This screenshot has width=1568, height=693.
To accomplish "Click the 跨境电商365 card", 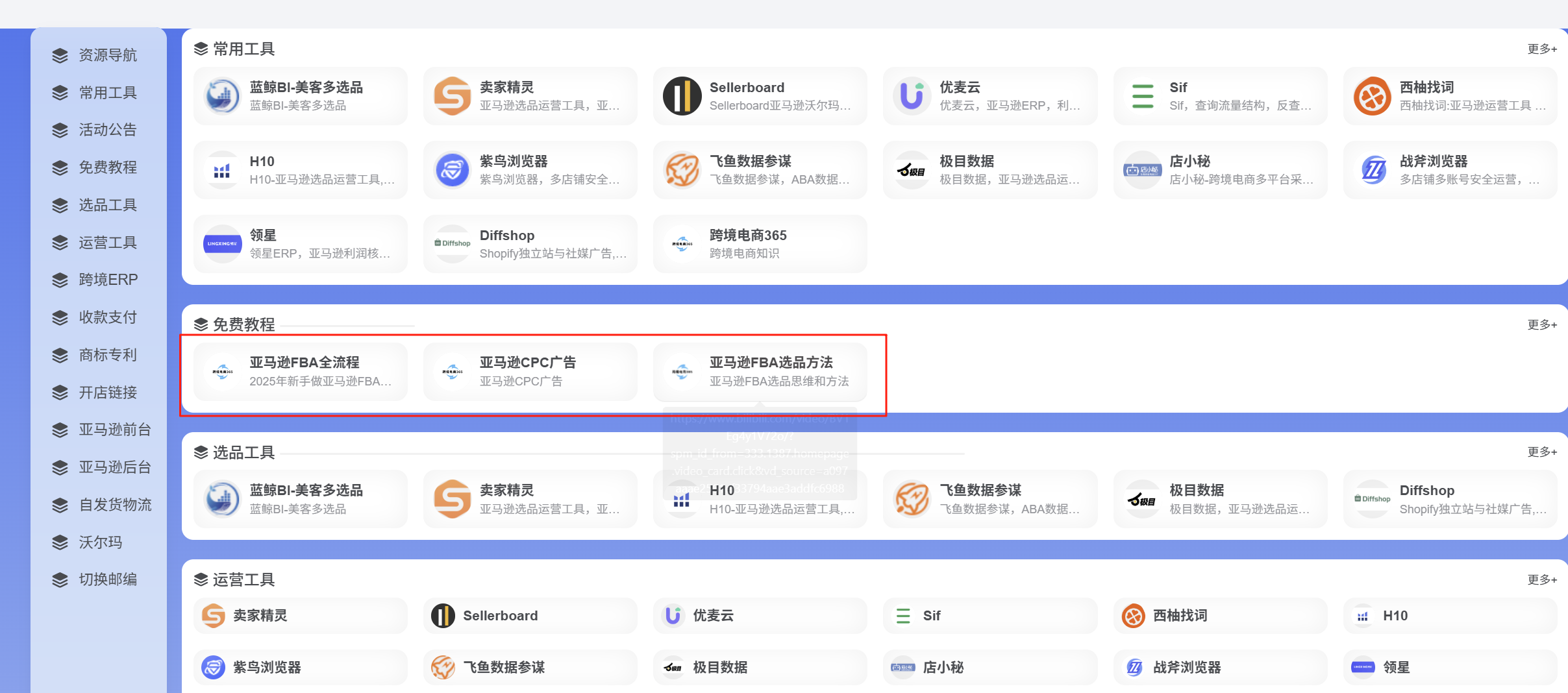I will pyautogui.click(x=760, y=243).
